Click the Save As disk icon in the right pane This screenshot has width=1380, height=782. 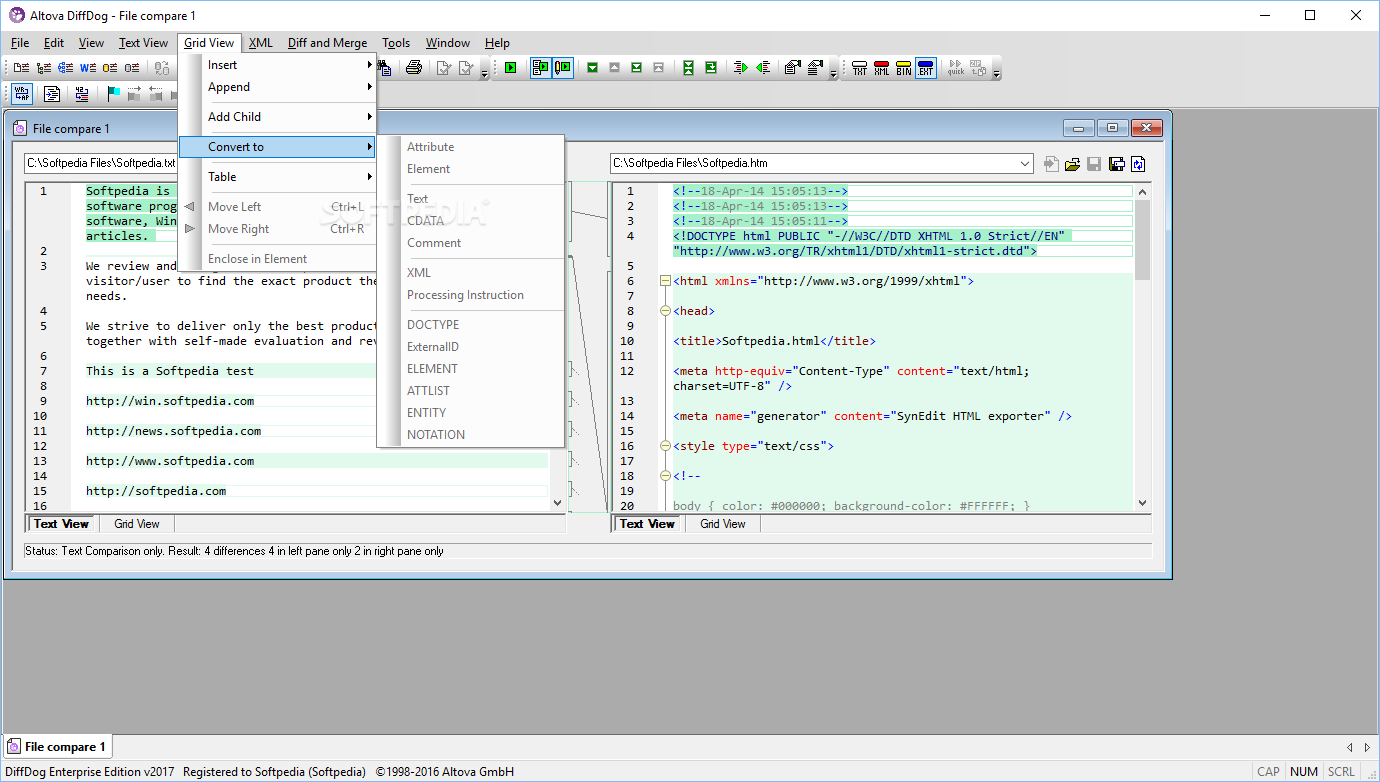1116,164
